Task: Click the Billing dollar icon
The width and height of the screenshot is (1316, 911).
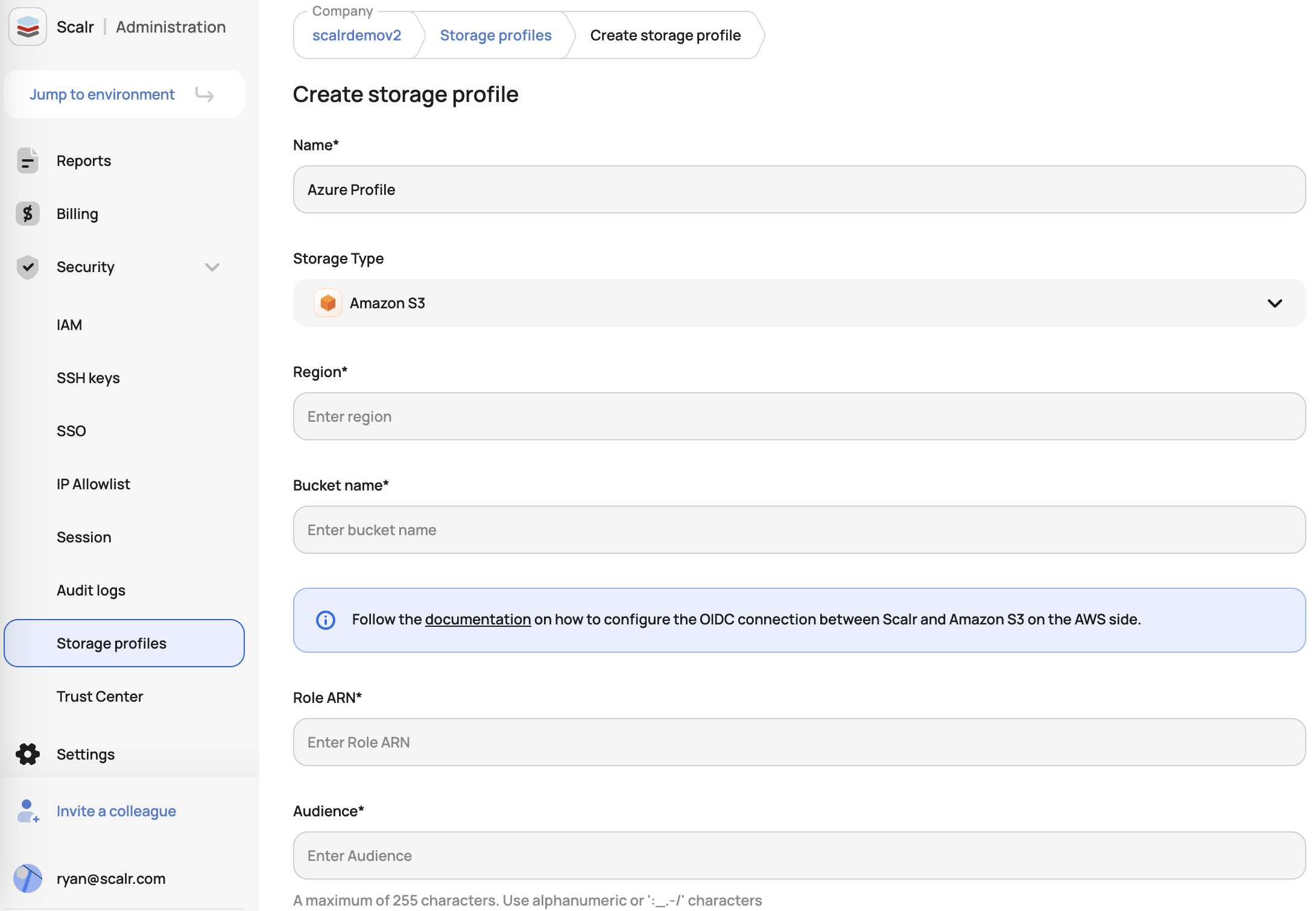Action: pos(27,214)
